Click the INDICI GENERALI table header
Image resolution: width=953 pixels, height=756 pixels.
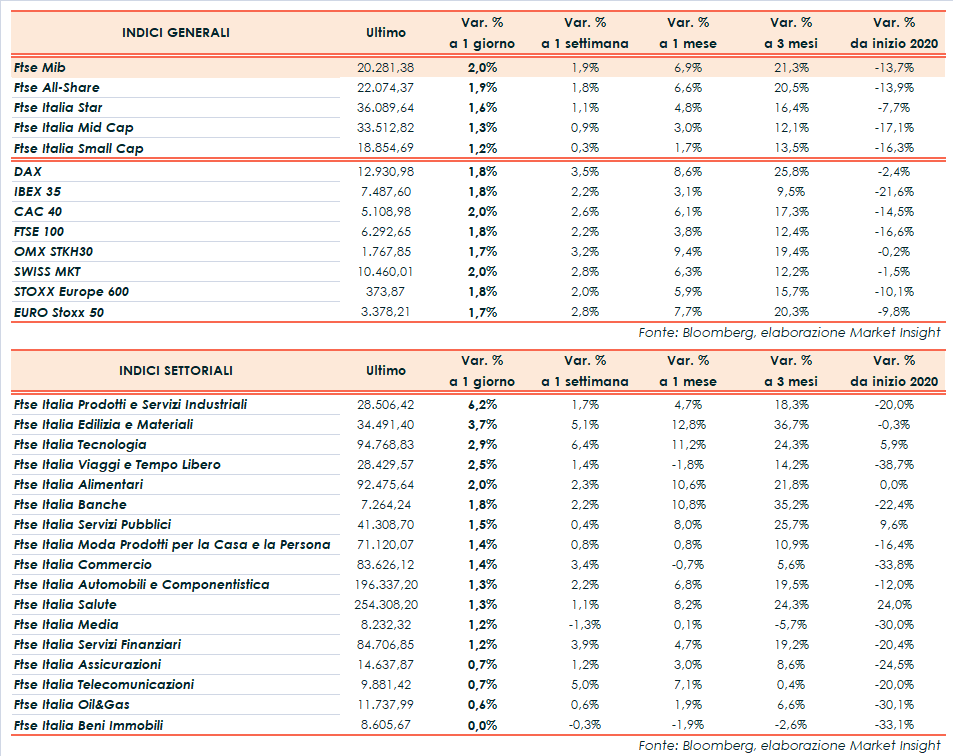[176, 32]
